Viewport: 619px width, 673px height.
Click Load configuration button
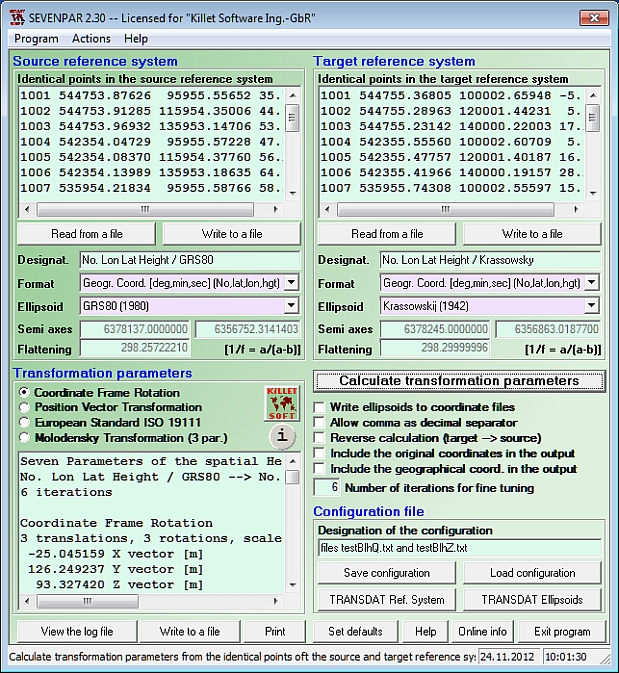(532, 573)
